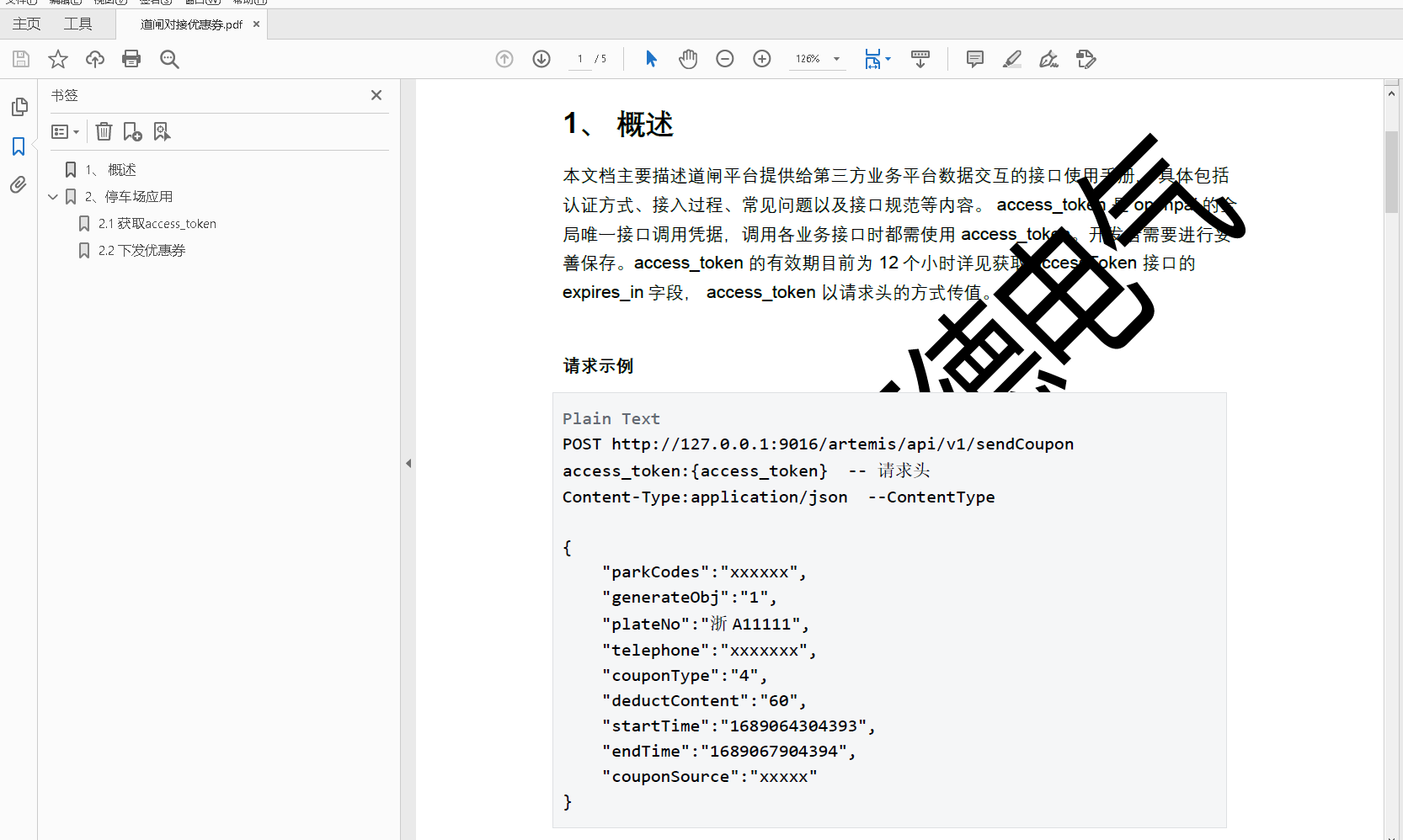Viewport: 1403px width, 840px height.
Task: Delete selected bookmark with trash icon
Action: tap(104, 131)
